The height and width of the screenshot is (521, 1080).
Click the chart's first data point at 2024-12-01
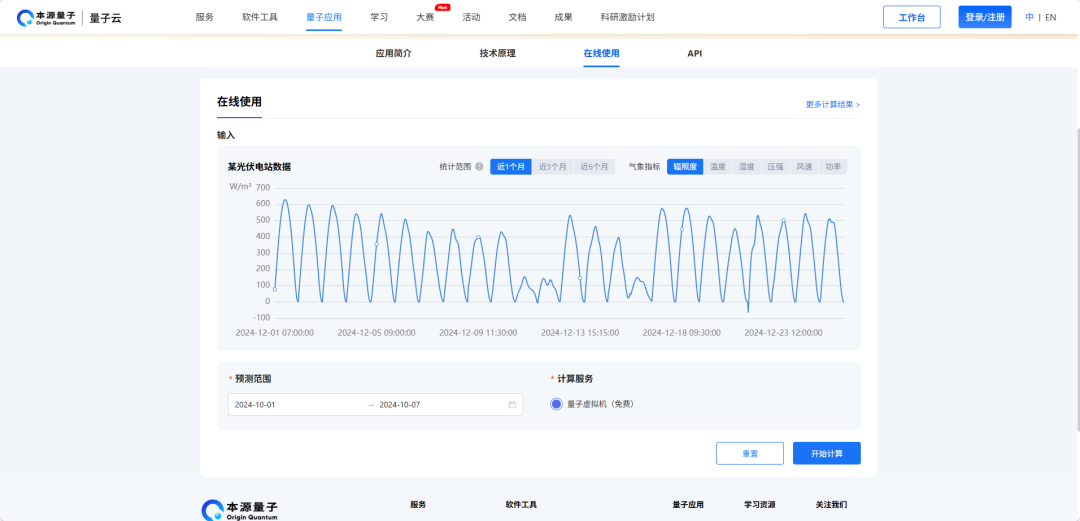(275, 289)
